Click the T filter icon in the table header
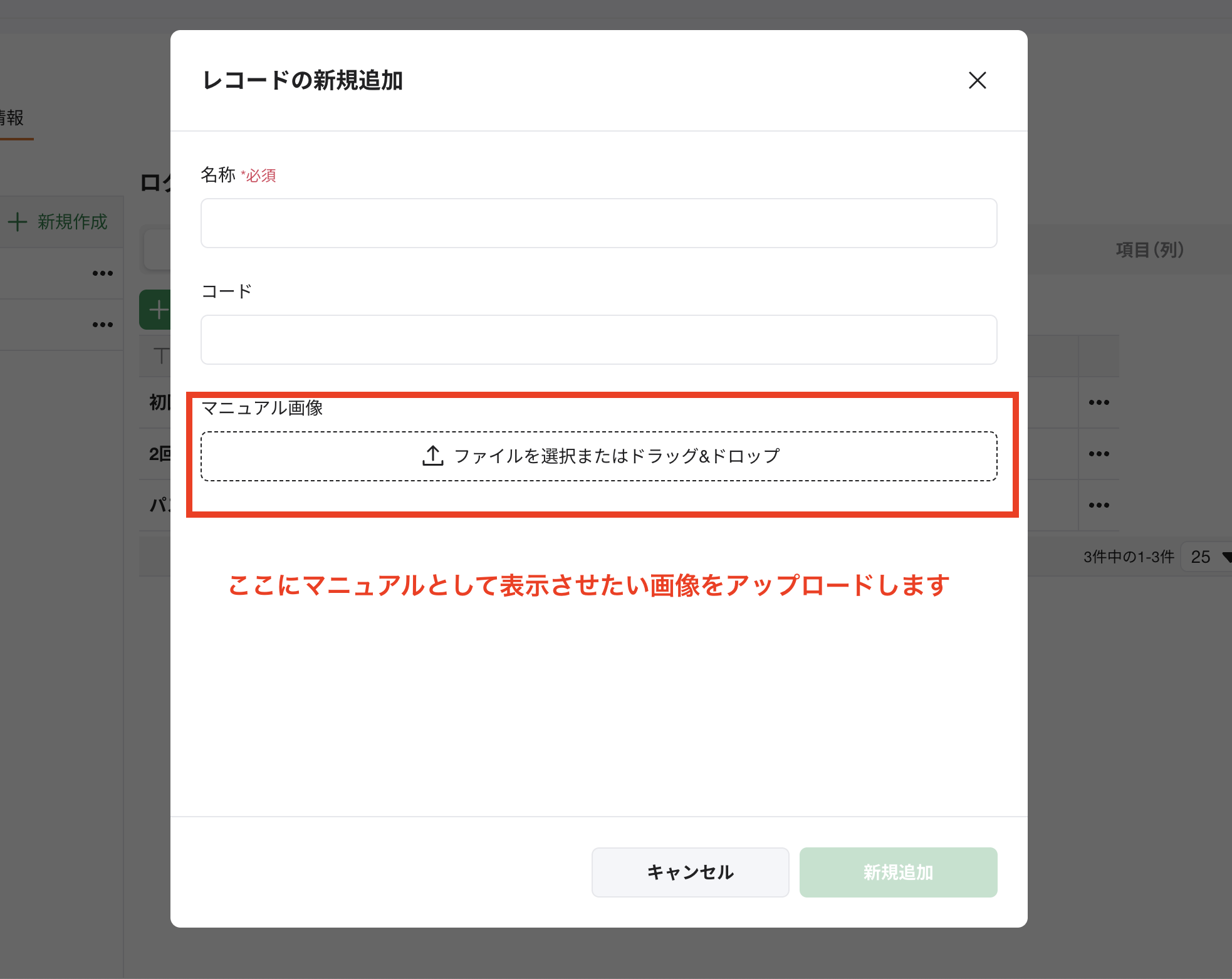This screenshot has height=979, width=1232. [162, 356]
